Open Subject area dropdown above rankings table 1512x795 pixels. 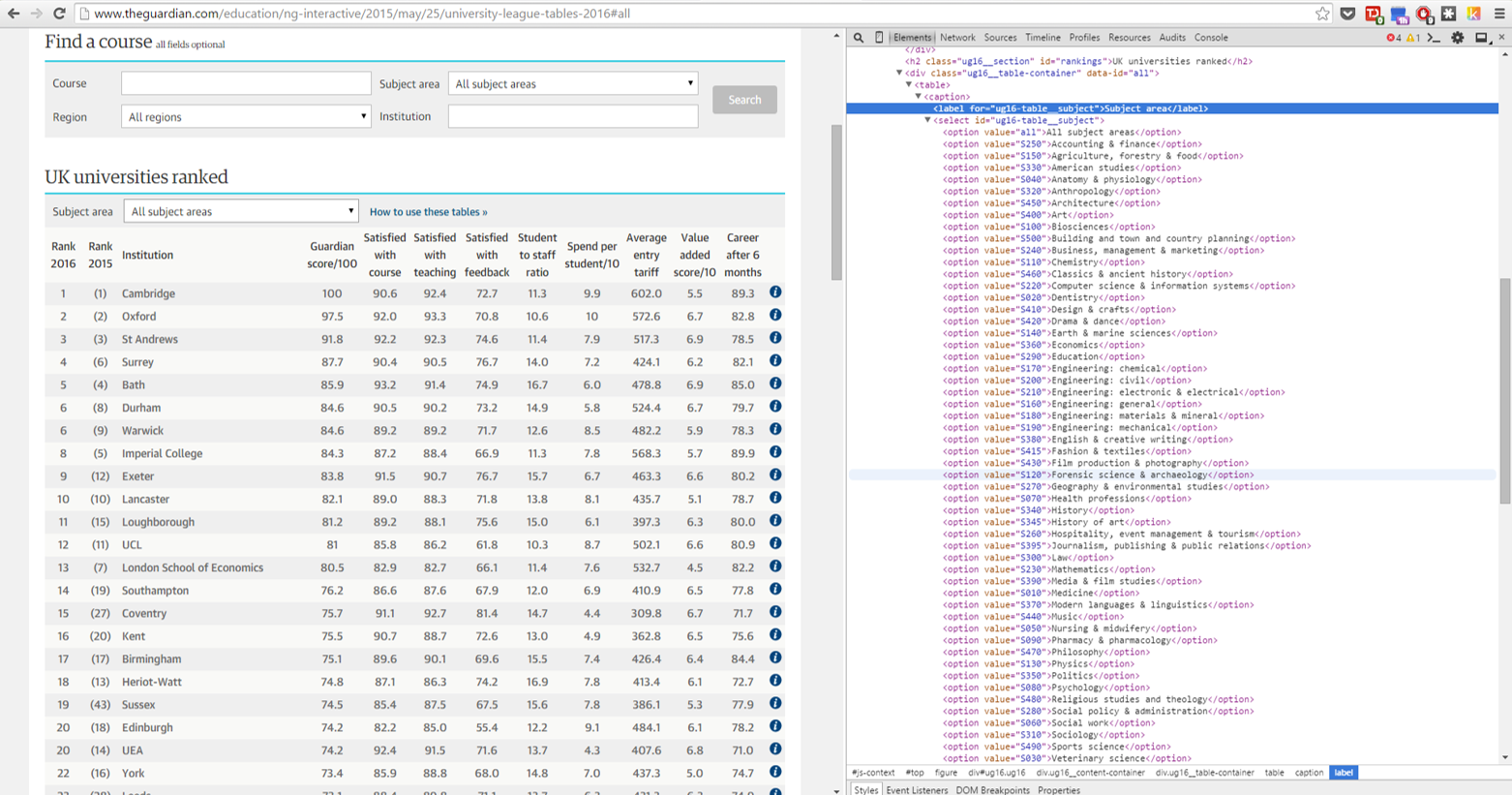click(241, 212)
